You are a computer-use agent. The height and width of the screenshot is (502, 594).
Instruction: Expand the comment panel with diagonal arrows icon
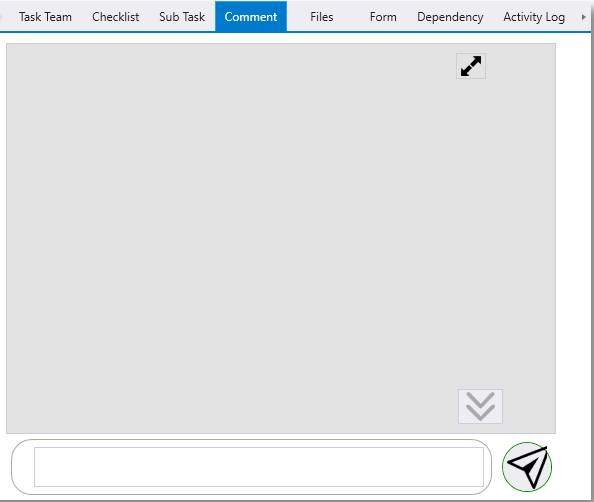tap(471, 66)
